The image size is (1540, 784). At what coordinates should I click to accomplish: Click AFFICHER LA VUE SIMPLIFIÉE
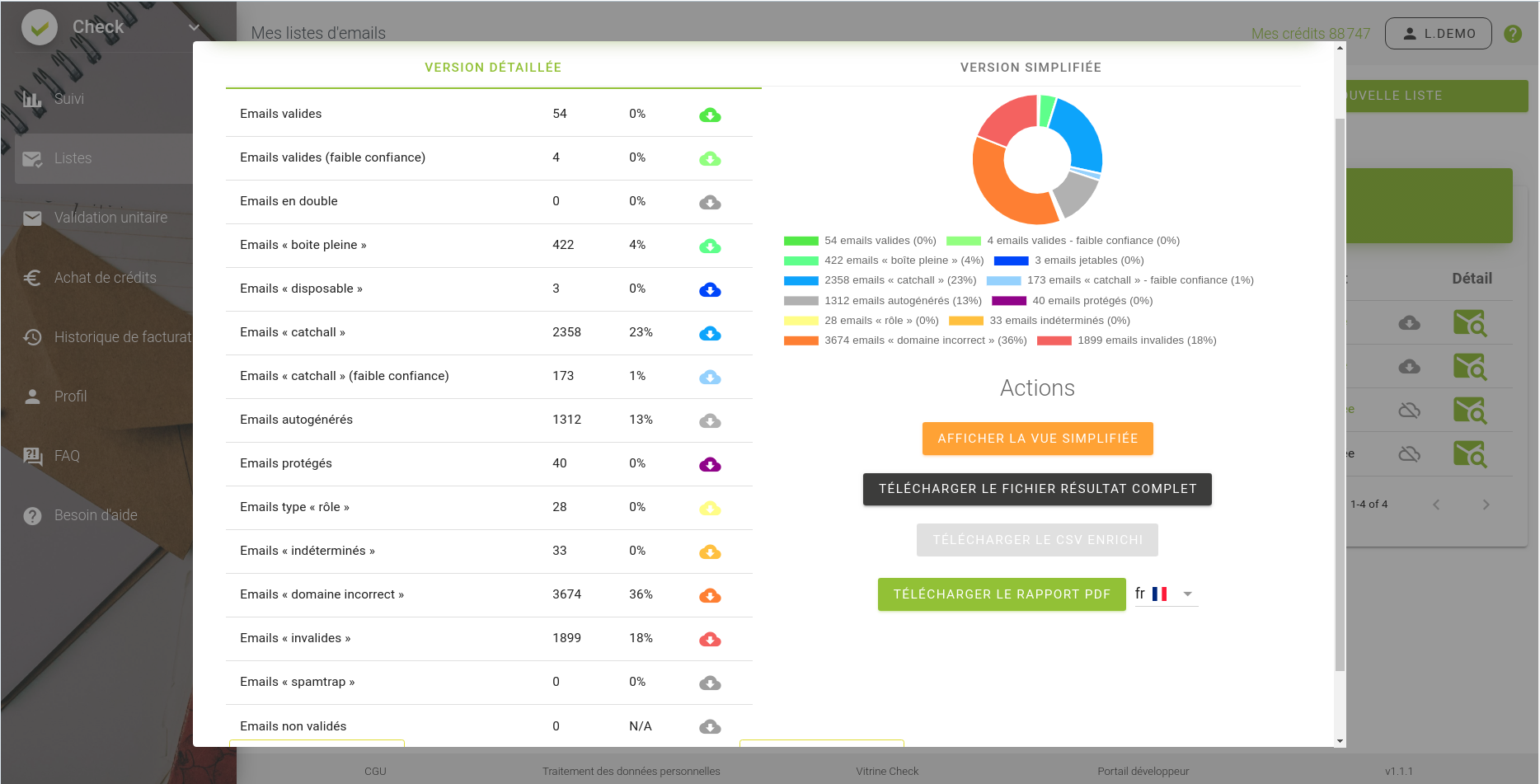1037,438
